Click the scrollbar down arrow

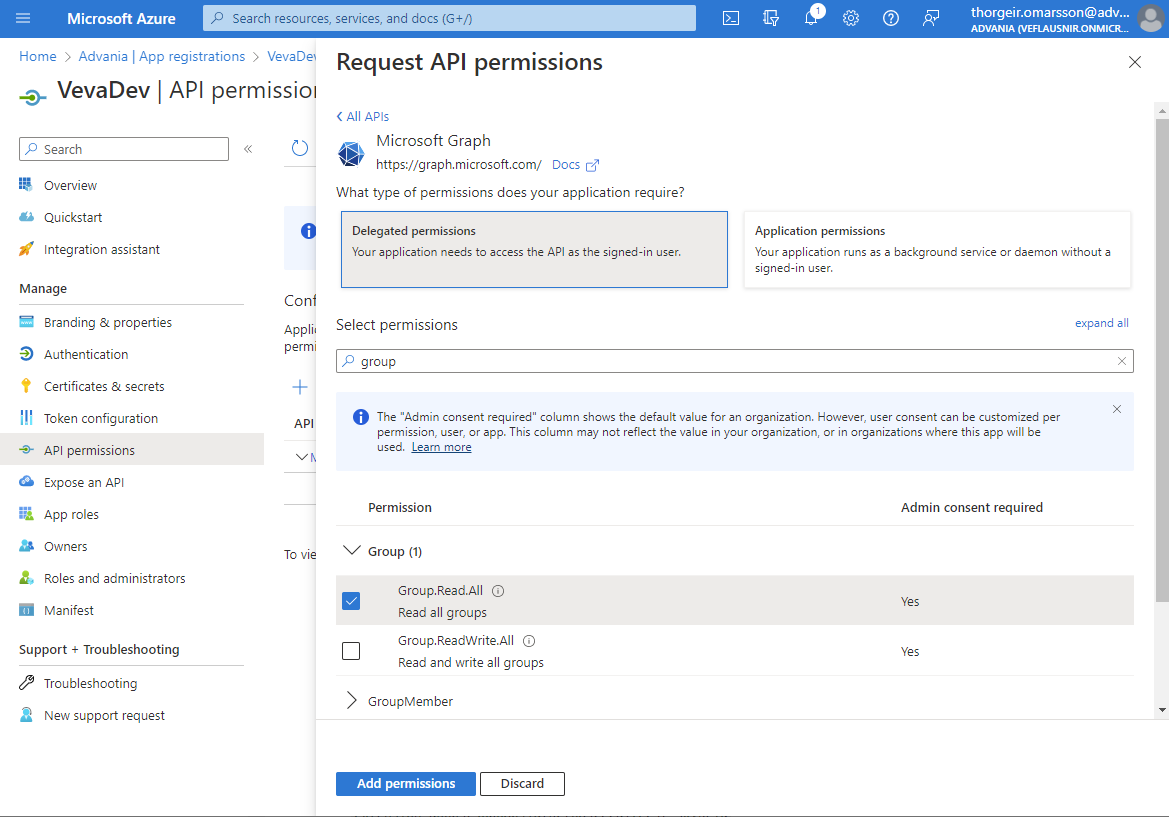click(1162, 710)
